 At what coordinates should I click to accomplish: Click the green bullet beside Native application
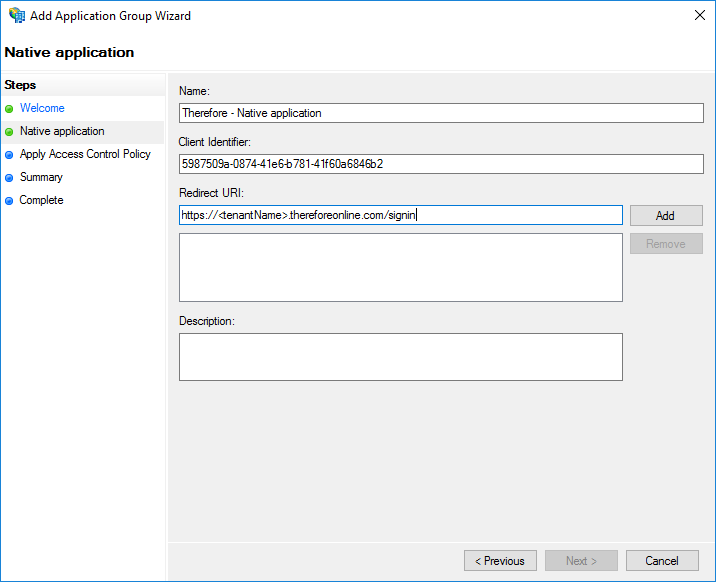point(10,132)
